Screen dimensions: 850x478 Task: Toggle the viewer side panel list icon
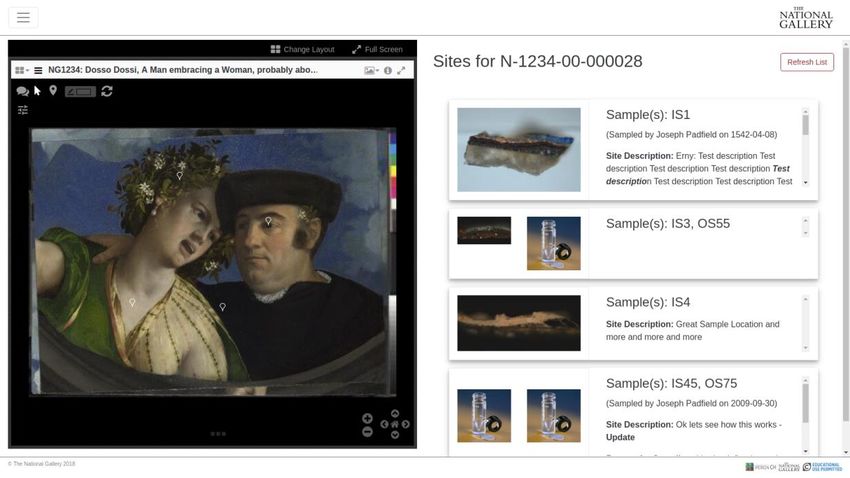coord(38,70)
